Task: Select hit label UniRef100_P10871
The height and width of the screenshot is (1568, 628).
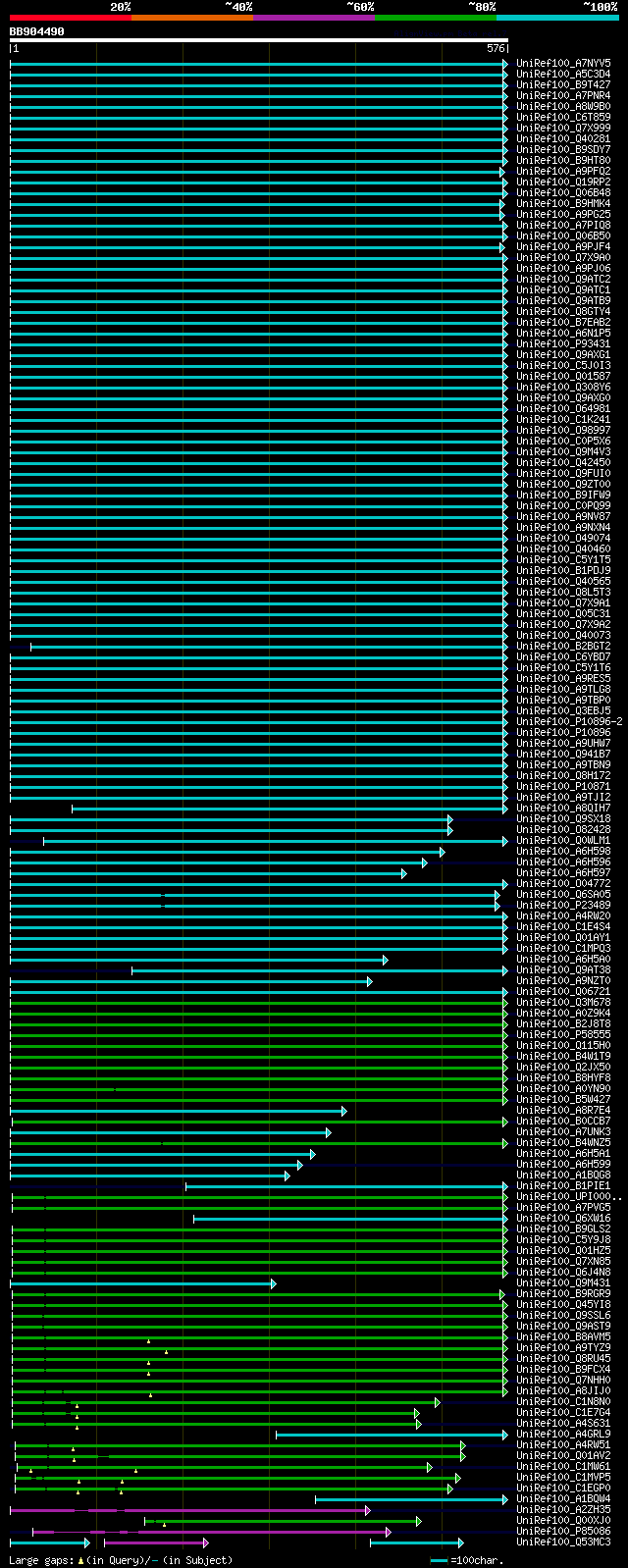Action: point(563,786)
